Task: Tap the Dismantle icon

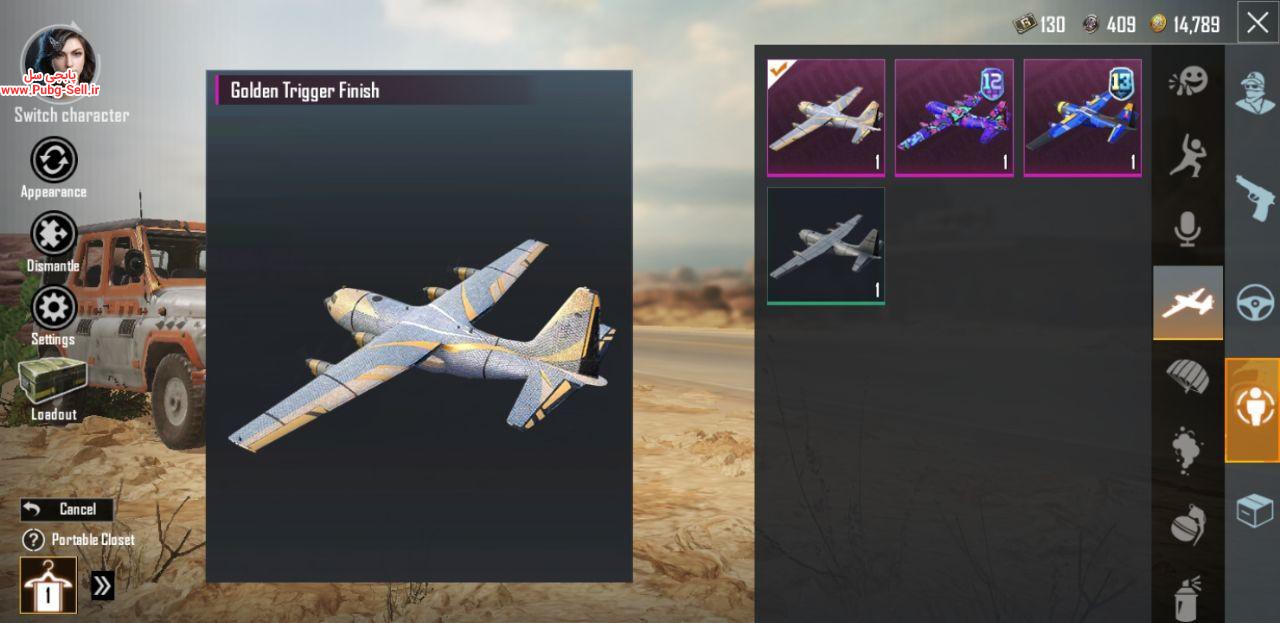Action: pyautogui.click(x=53, y=234)
